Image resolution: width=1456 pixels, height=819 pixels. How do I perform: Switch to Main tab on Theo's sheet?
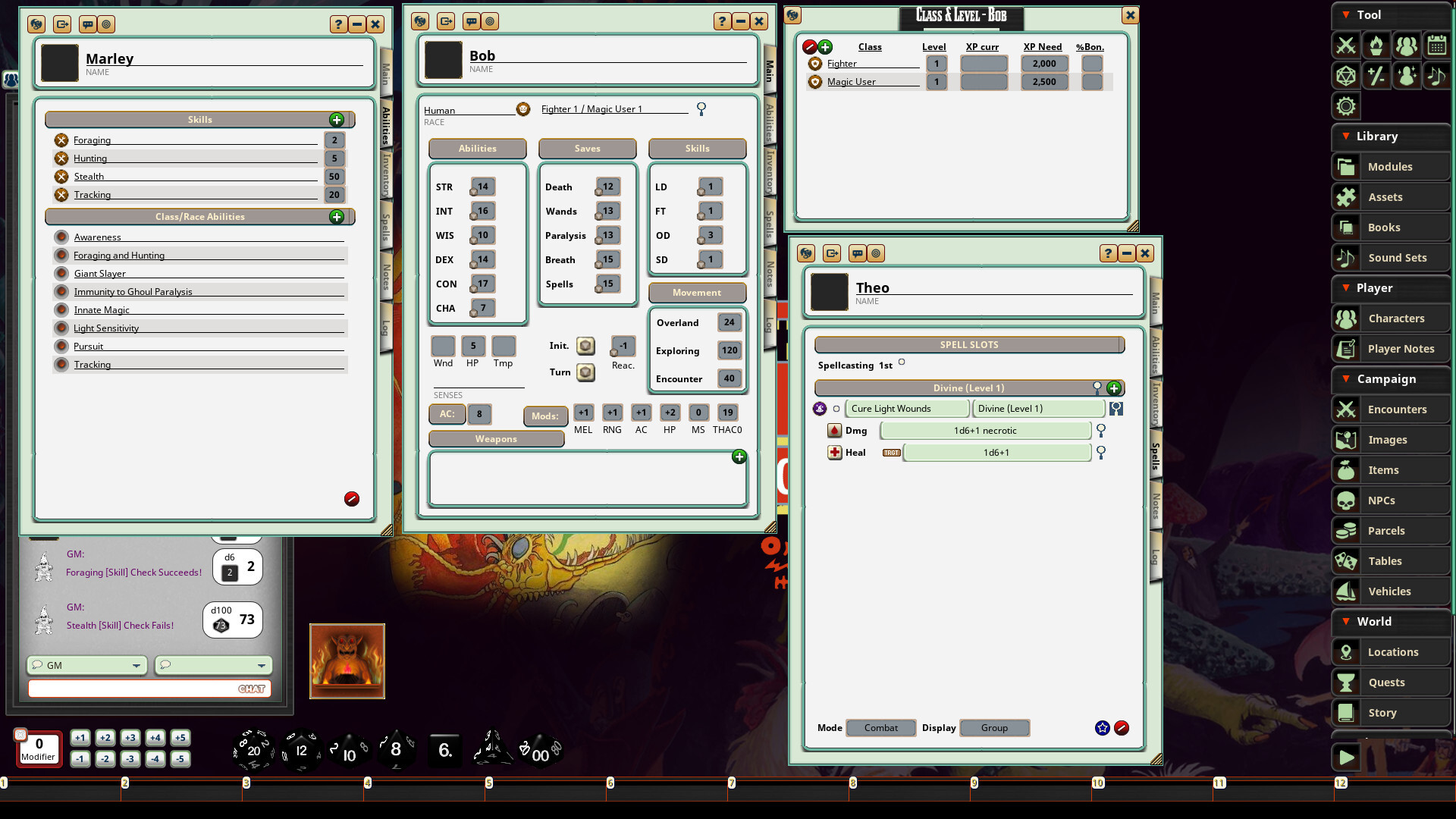tap(1156, 303)
